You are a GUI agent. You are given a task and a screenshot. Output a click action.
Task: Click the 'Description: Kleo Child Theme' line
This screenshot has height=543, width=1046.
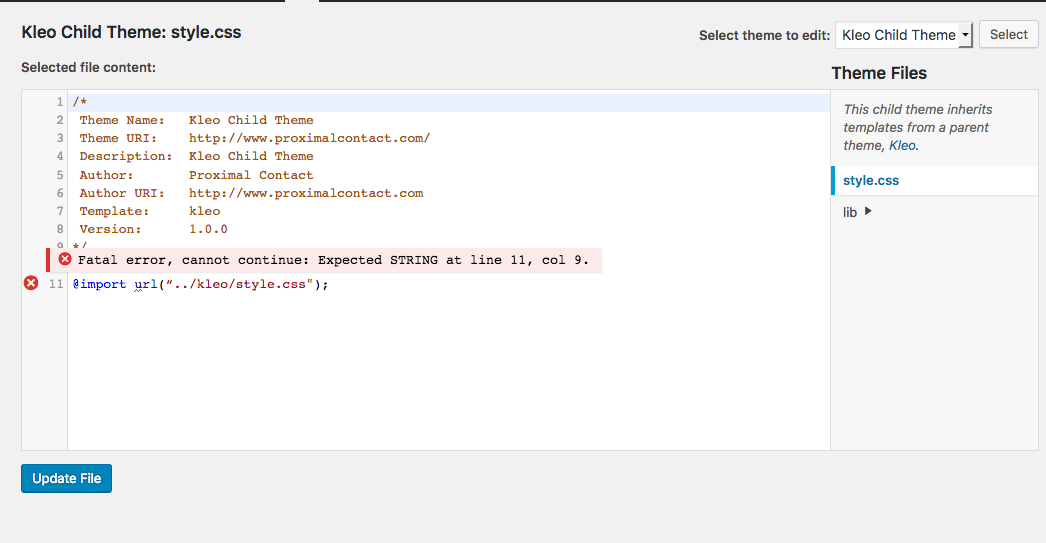tap(196, 156)
